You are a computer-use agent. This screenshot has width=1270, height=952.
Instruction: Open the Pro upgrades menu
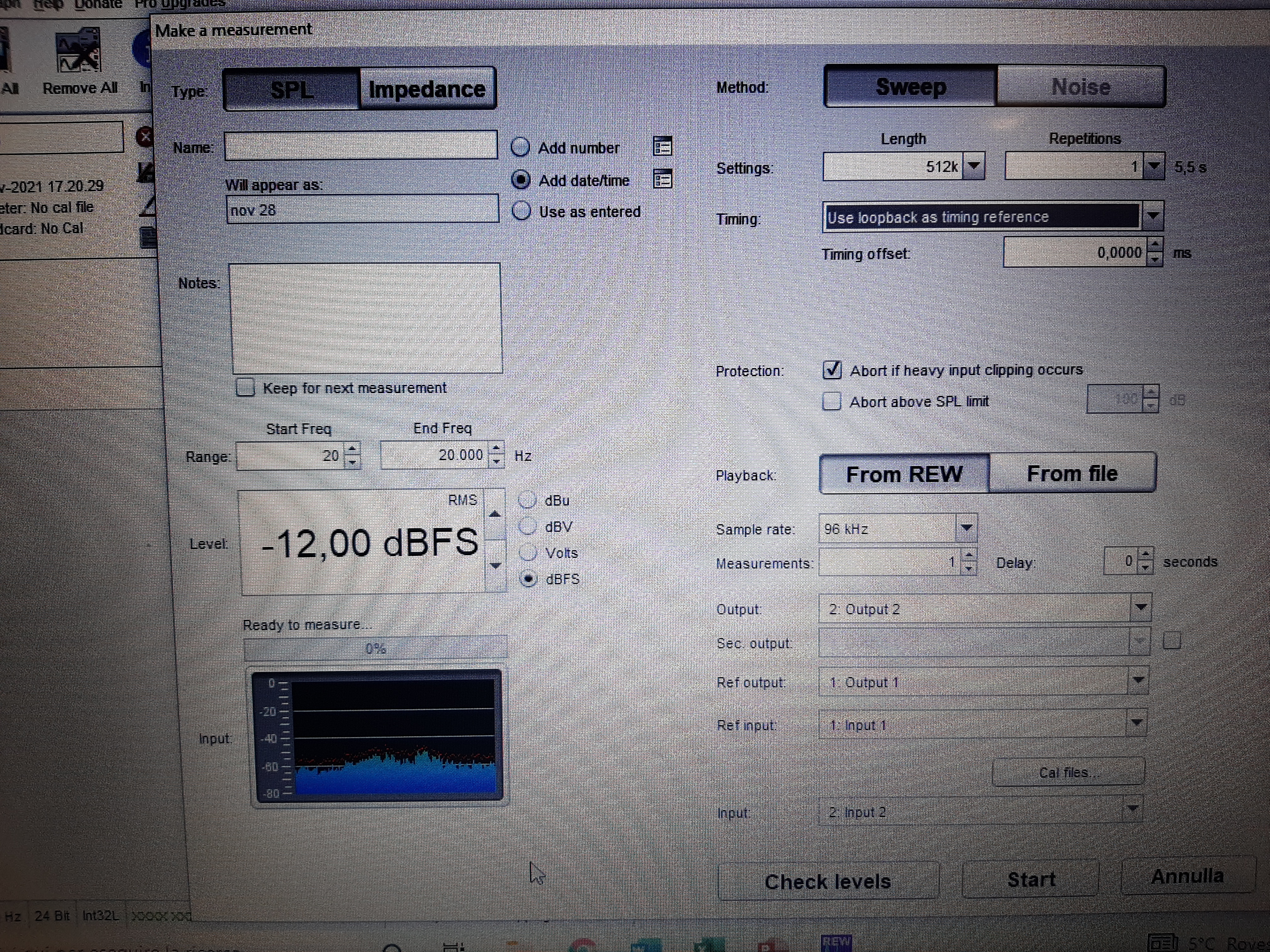coord(180,3)
